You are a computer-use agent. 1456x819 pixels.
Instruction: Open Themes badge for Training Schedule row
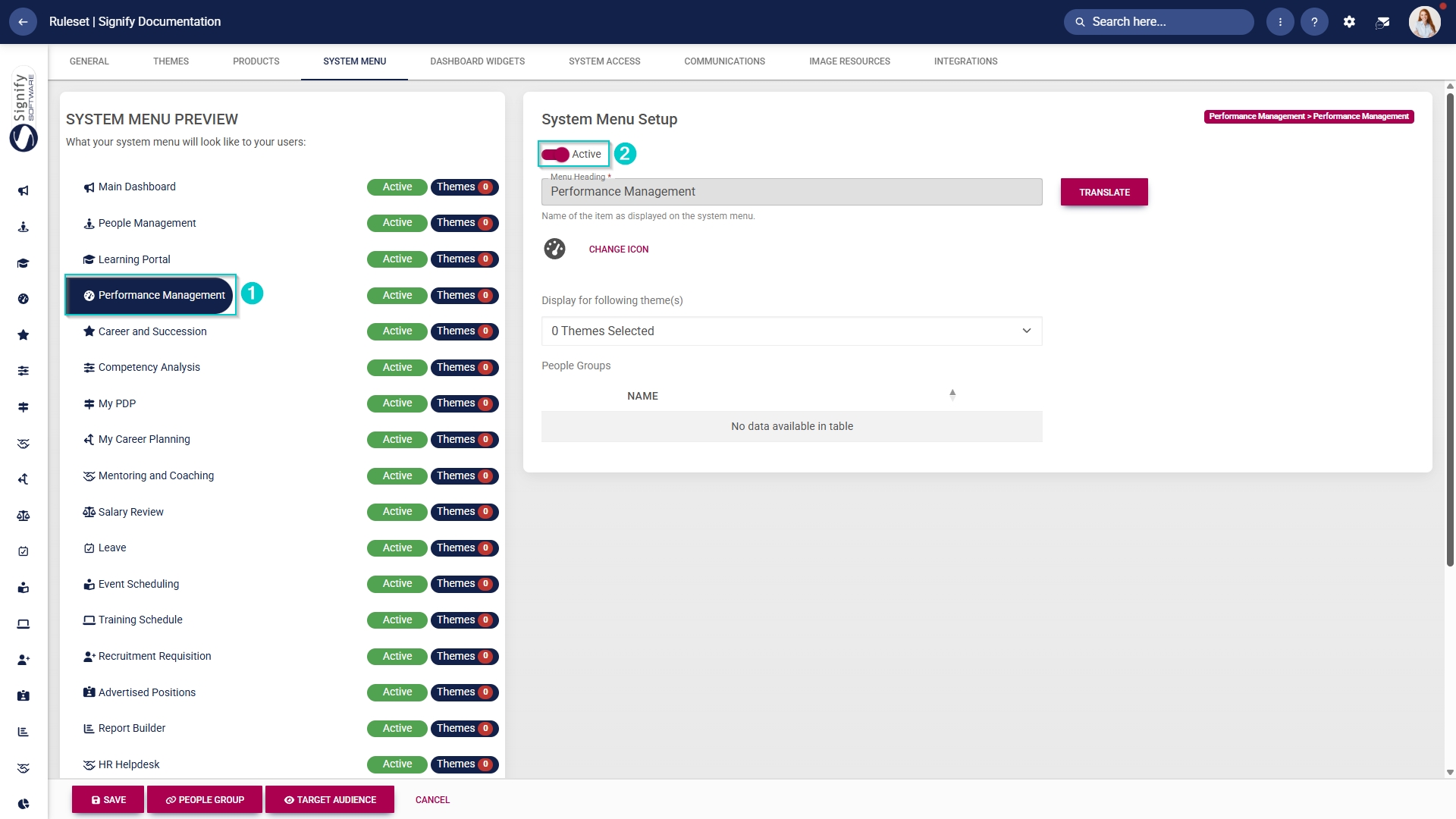coord(465,620)
